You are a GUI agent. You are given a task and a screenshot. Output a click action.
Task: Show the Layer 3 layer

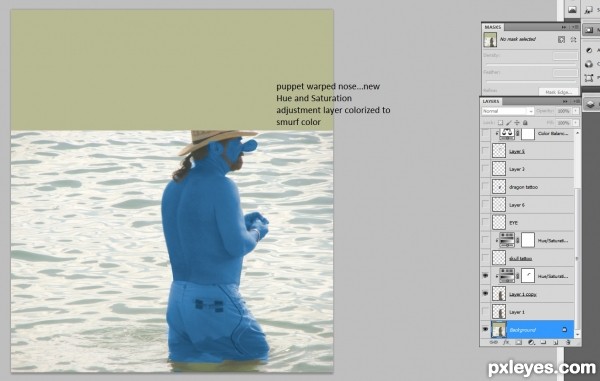tap(485, 169)
